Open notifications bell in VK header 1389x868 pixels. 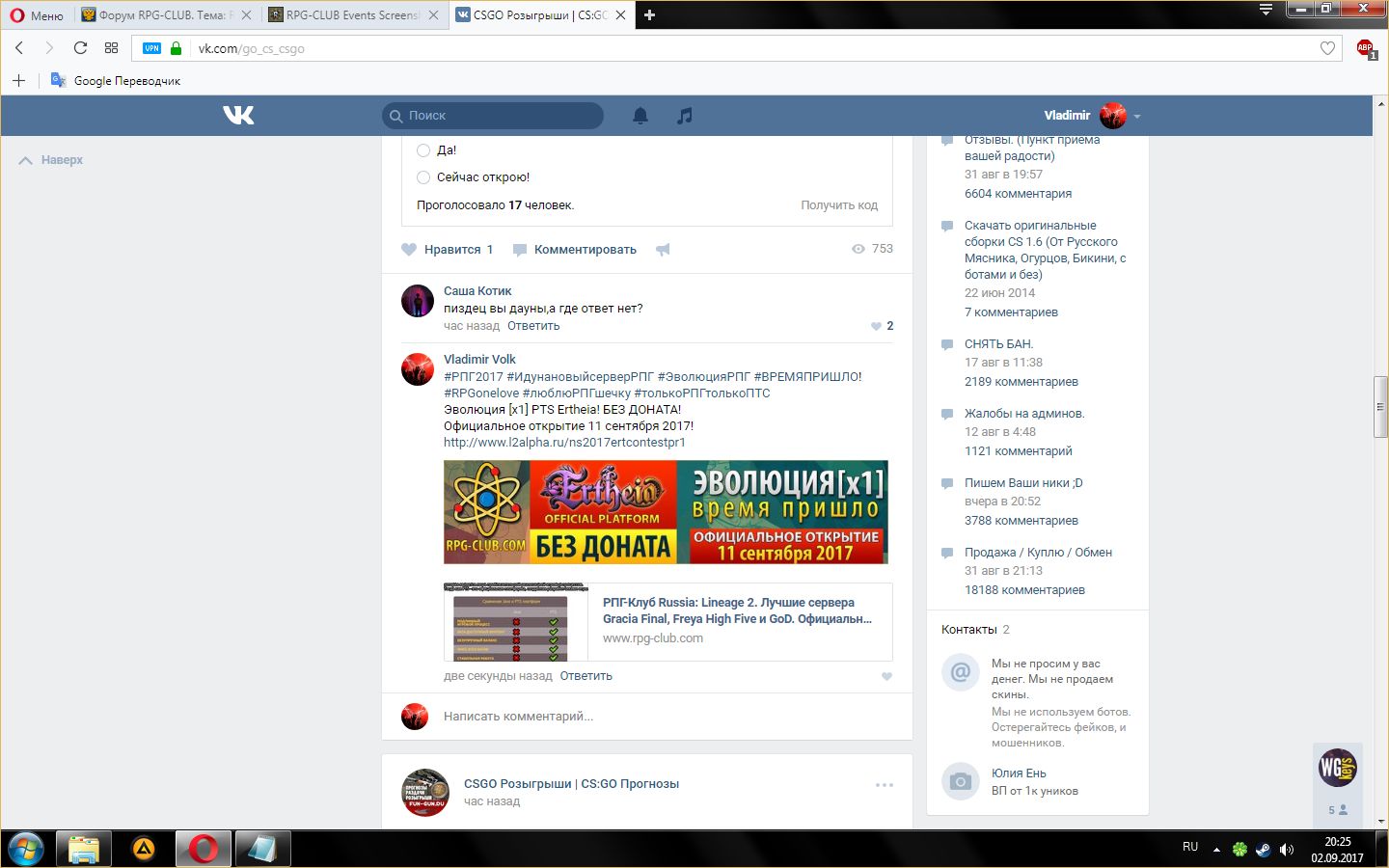tap(640, 116)
